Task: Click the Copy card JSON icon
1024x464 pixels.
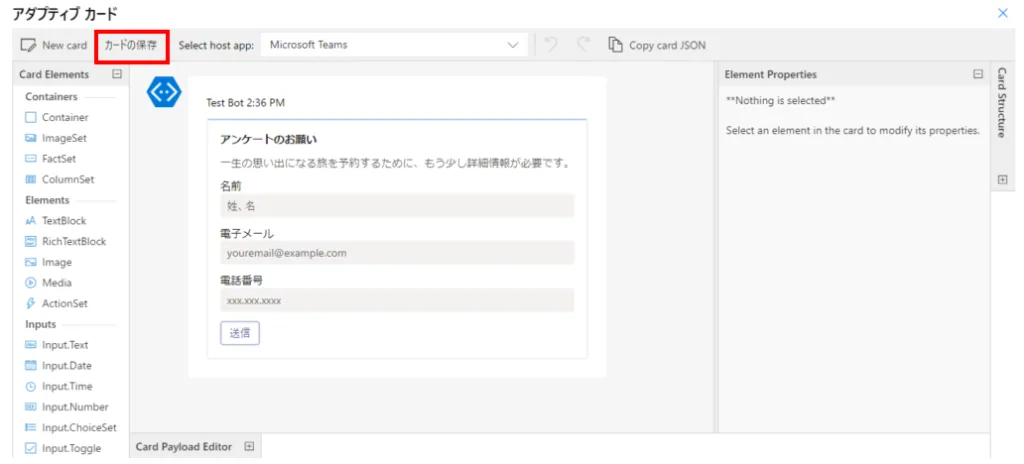Action: (615, 45)
